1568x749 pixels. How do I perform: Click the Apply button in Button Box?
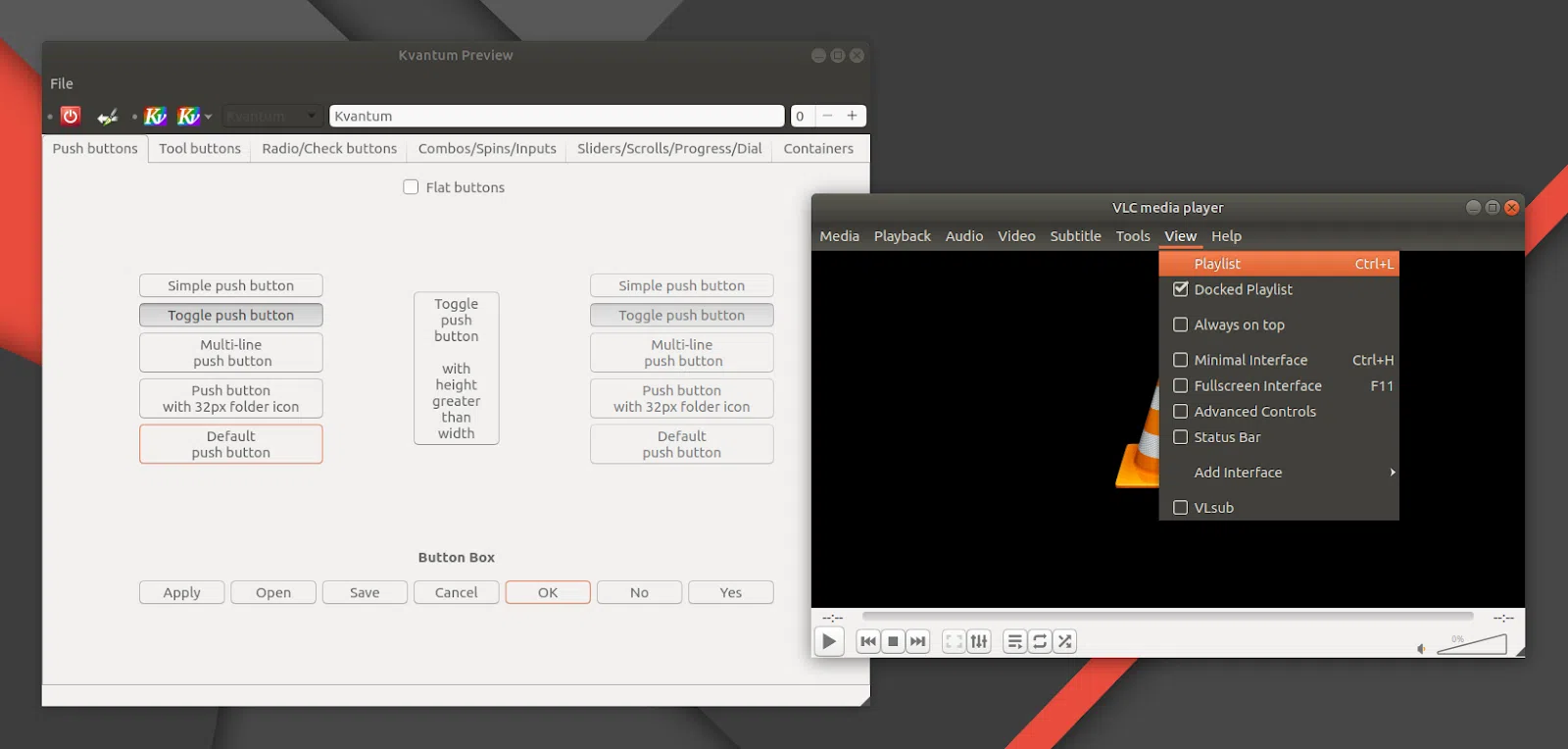tap(181, 592)
